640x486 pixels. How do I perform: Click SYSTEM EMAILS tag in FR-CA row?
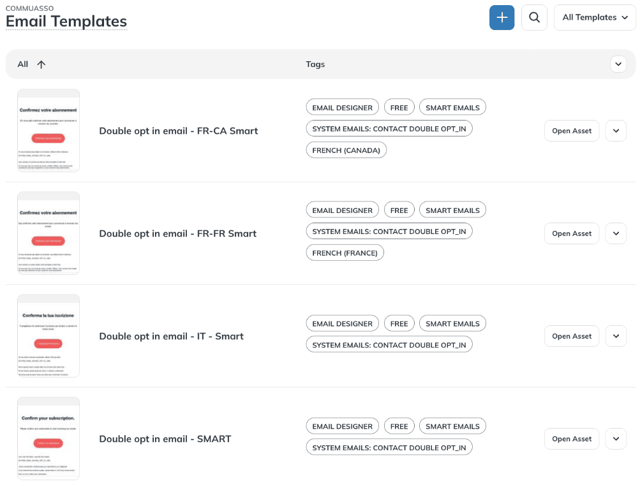(389, 129)
